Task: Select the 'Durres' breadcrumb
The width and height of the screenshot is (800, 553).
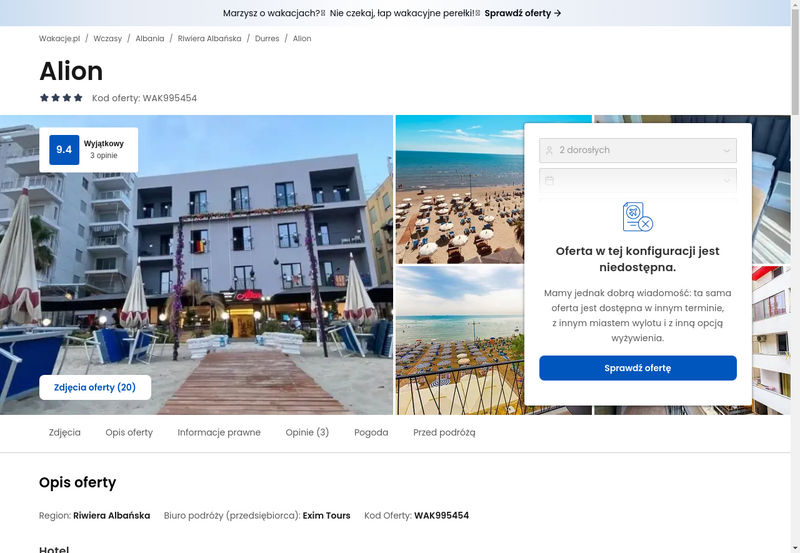Action: pyautogui.click(x=267, y=38)
